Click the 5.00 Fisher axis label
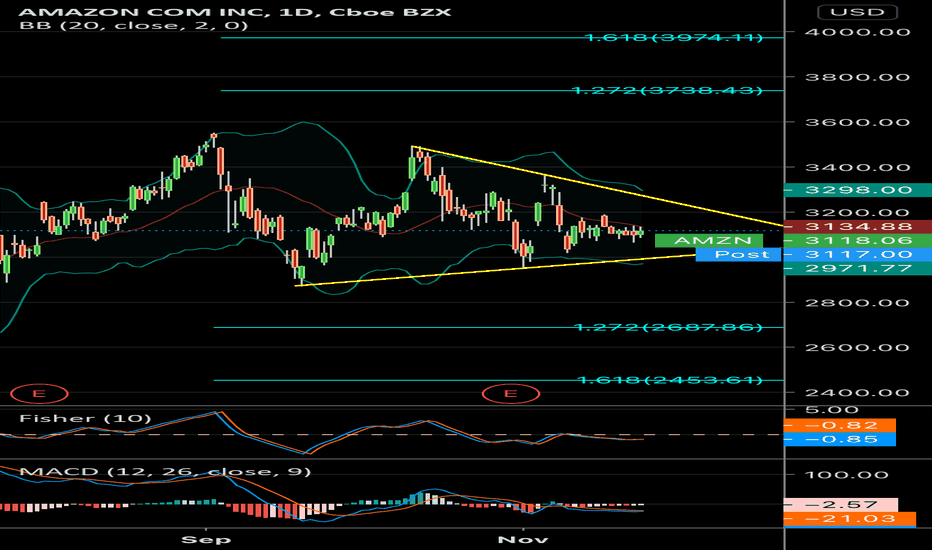This screenshot has width=932, height=550. point(832,410)
